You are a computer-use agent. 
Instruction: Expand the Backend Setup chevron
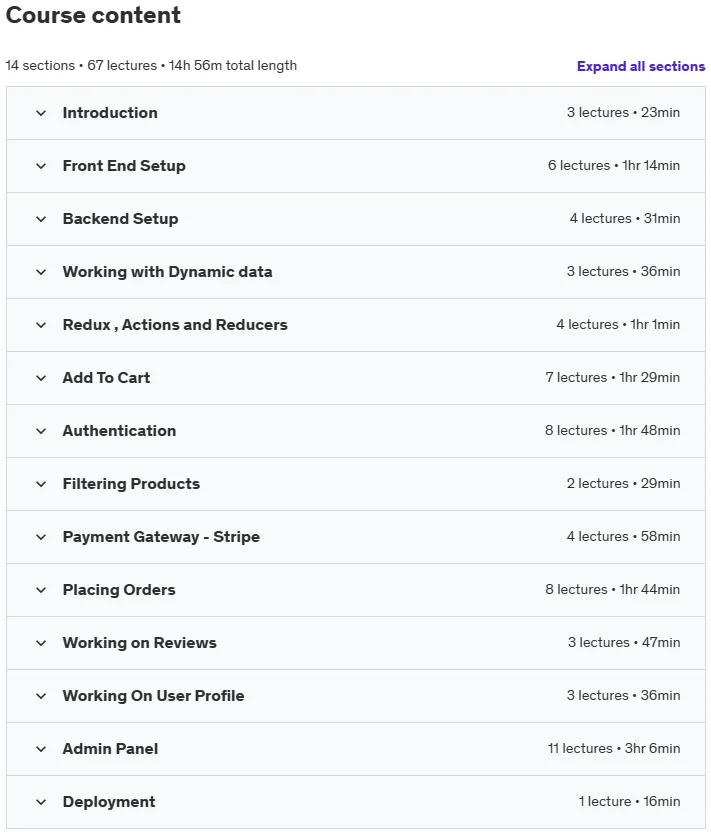point(41,219)
